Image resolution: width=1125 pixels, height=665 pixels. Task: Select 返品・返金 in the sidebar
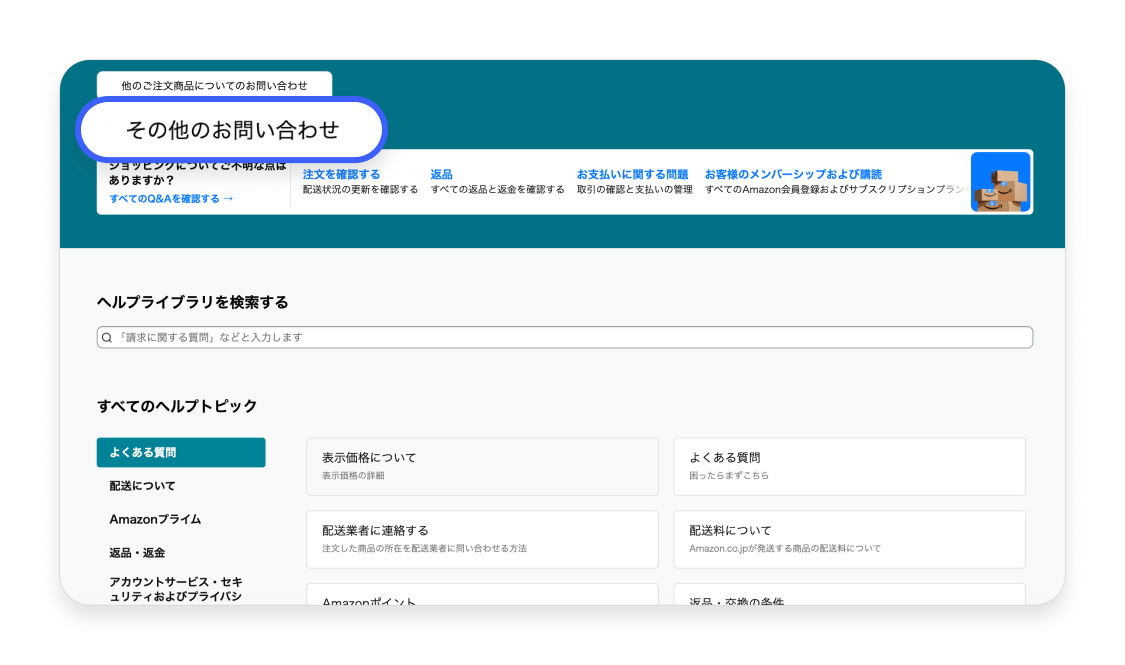point(137,552)
